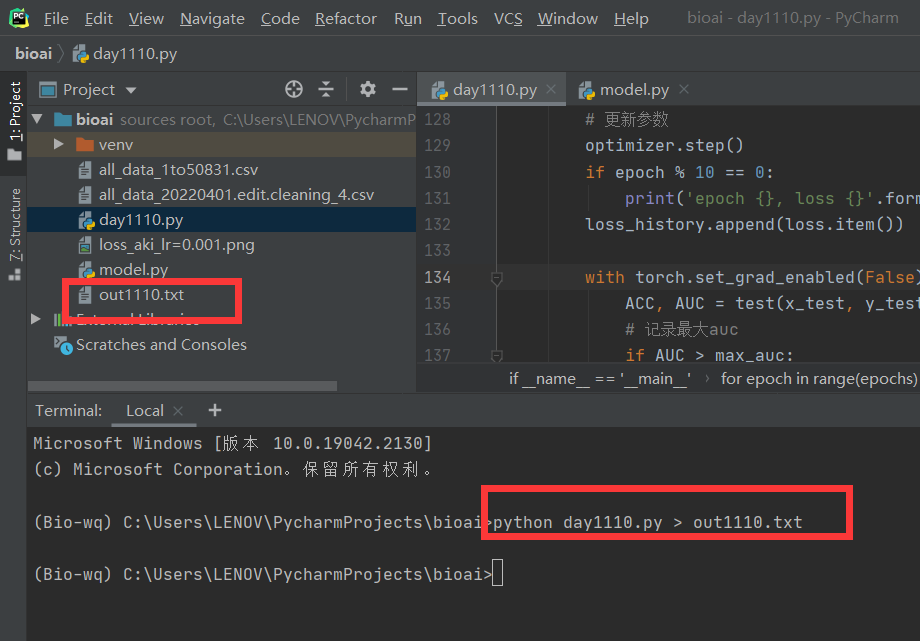Click line number 130 in gutter
The height and width of the screenshot is (641, 920).
point(437,172)
